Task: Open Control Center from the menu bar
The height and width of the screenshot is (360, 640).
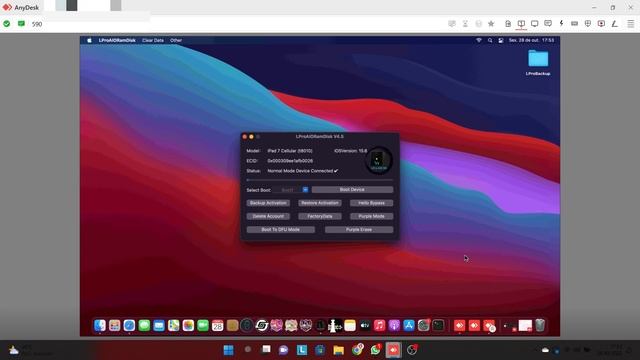Action: [x=501, y=40]
